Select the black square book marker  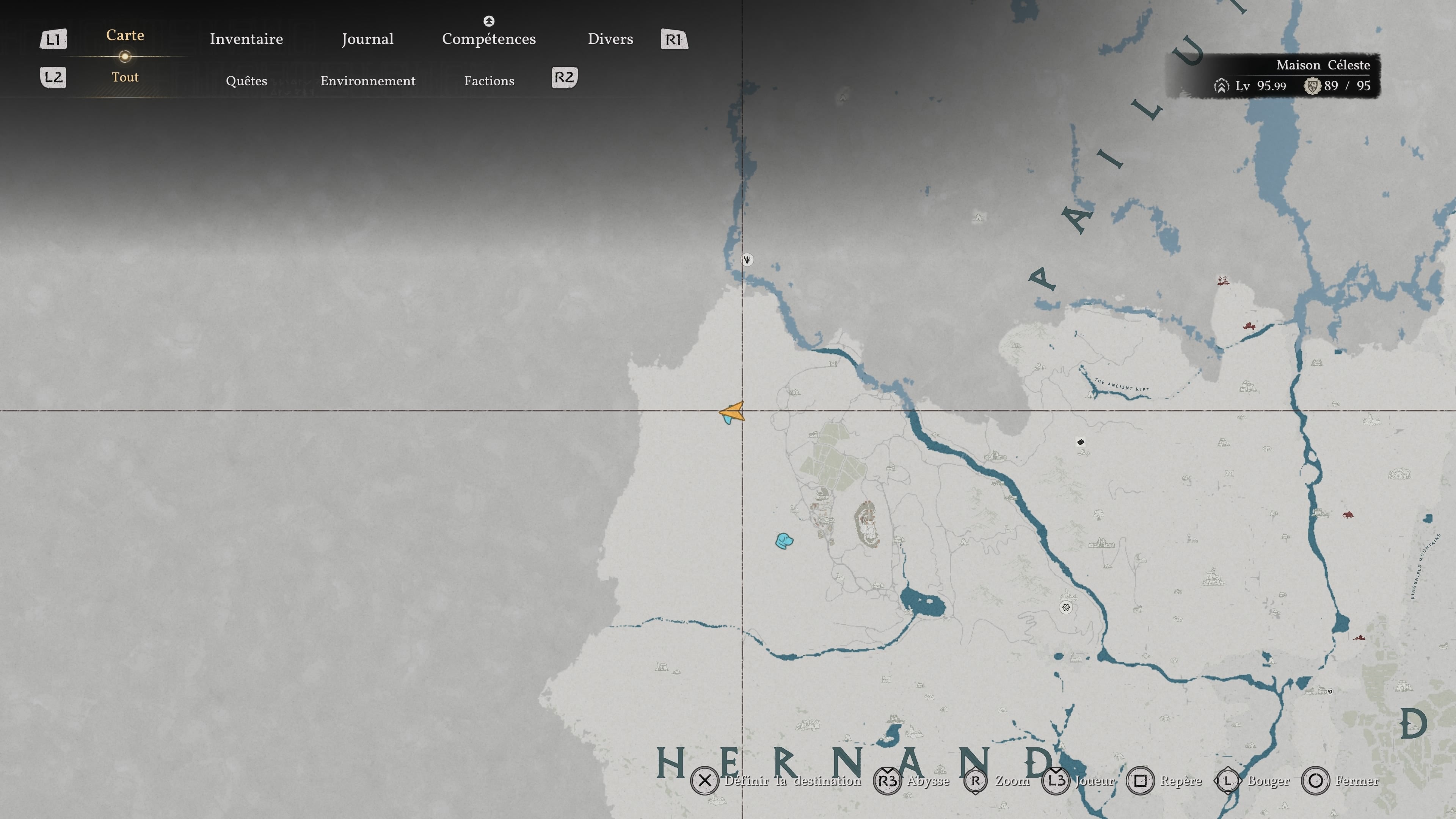click(x=1080, y=442)
